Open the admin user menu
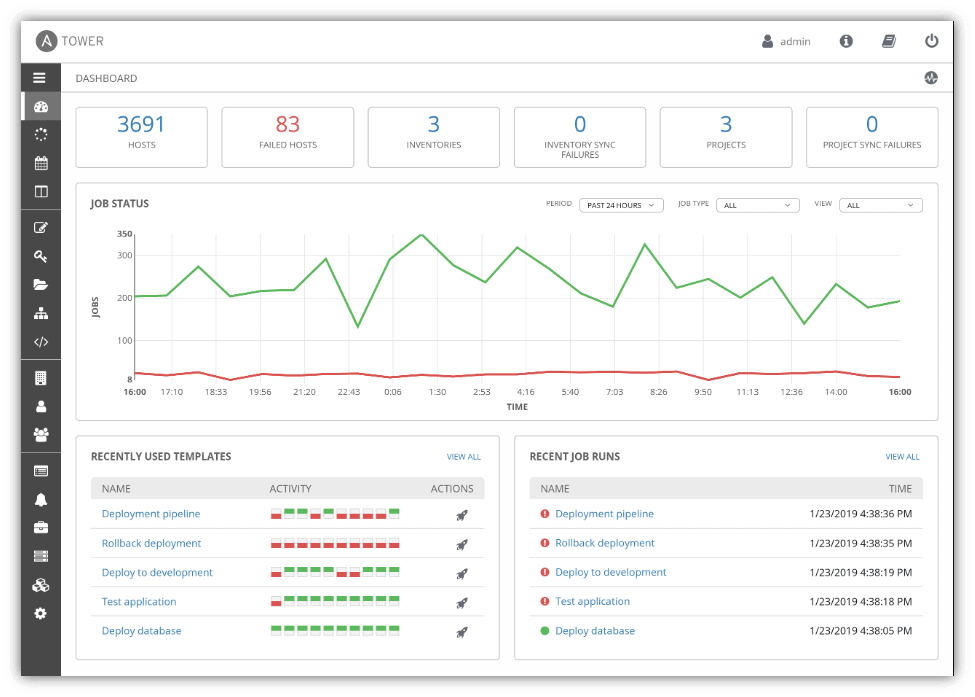The width and height of the screenshot is (975, 697). click(x=788, y=41)
